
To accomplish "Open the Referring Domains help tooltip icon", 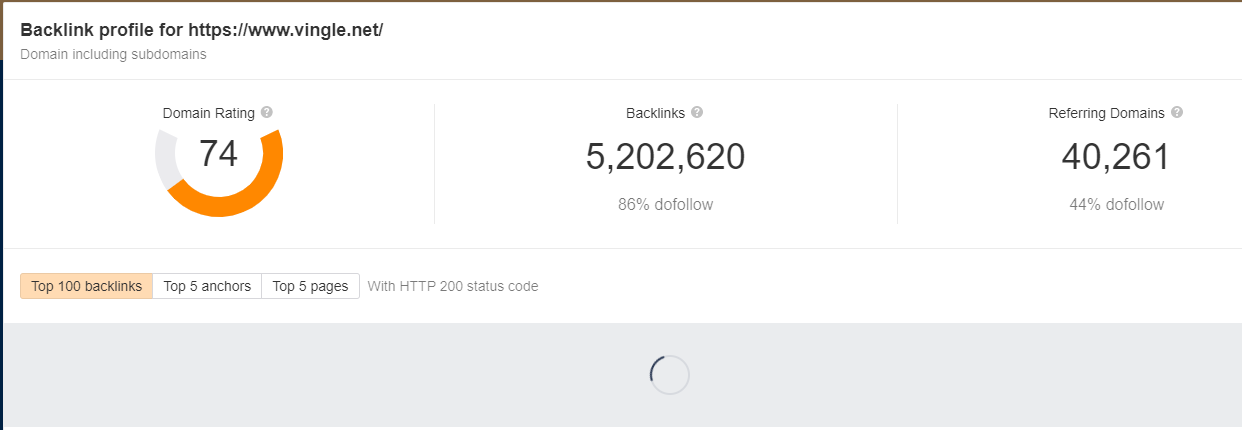I will point(1177,113).
